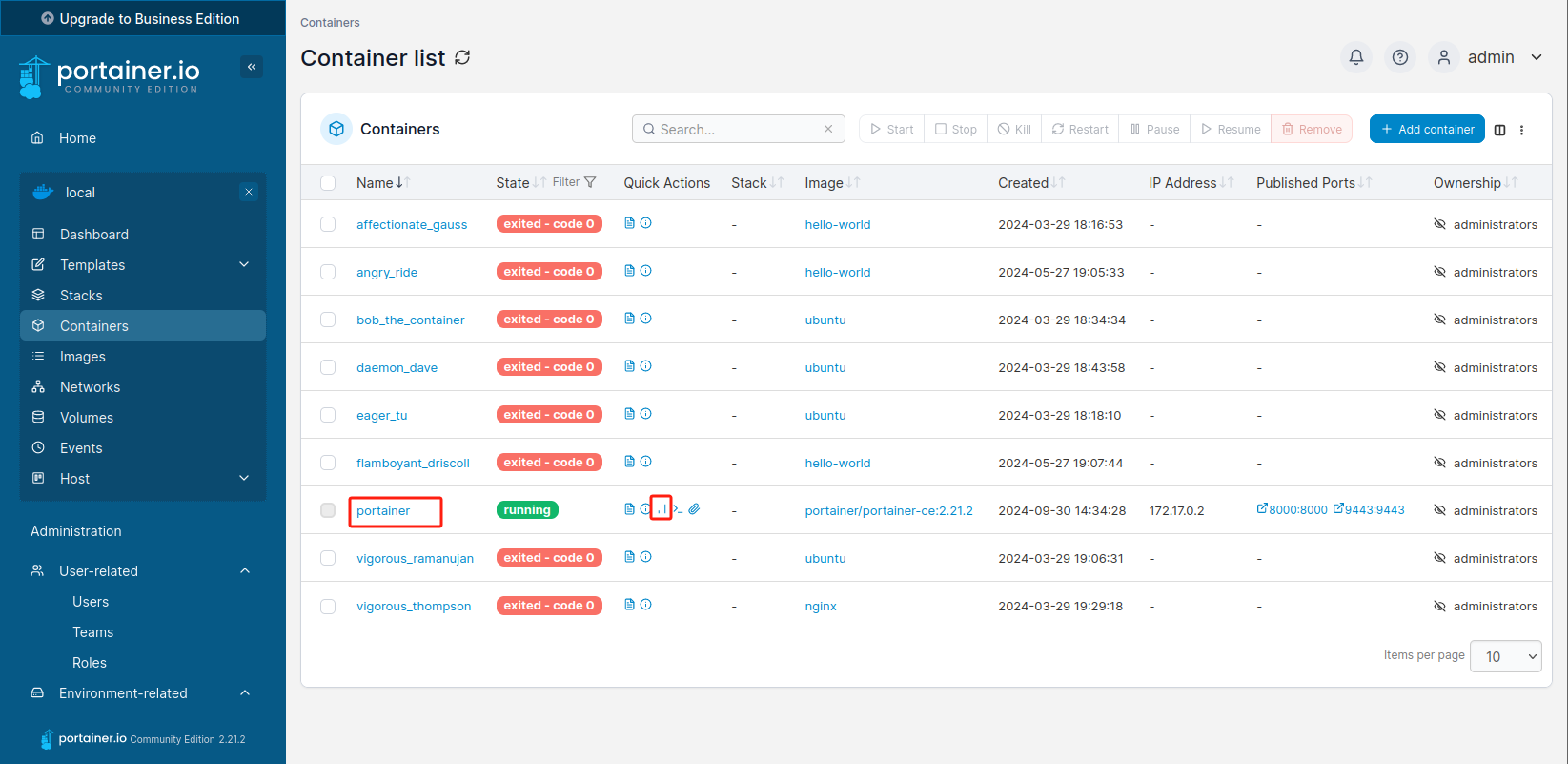Sort containers by Created column
Image resolution: width=1568 pixels, height=764 pixels.
pyautogui.click(x=1031, y=182)
